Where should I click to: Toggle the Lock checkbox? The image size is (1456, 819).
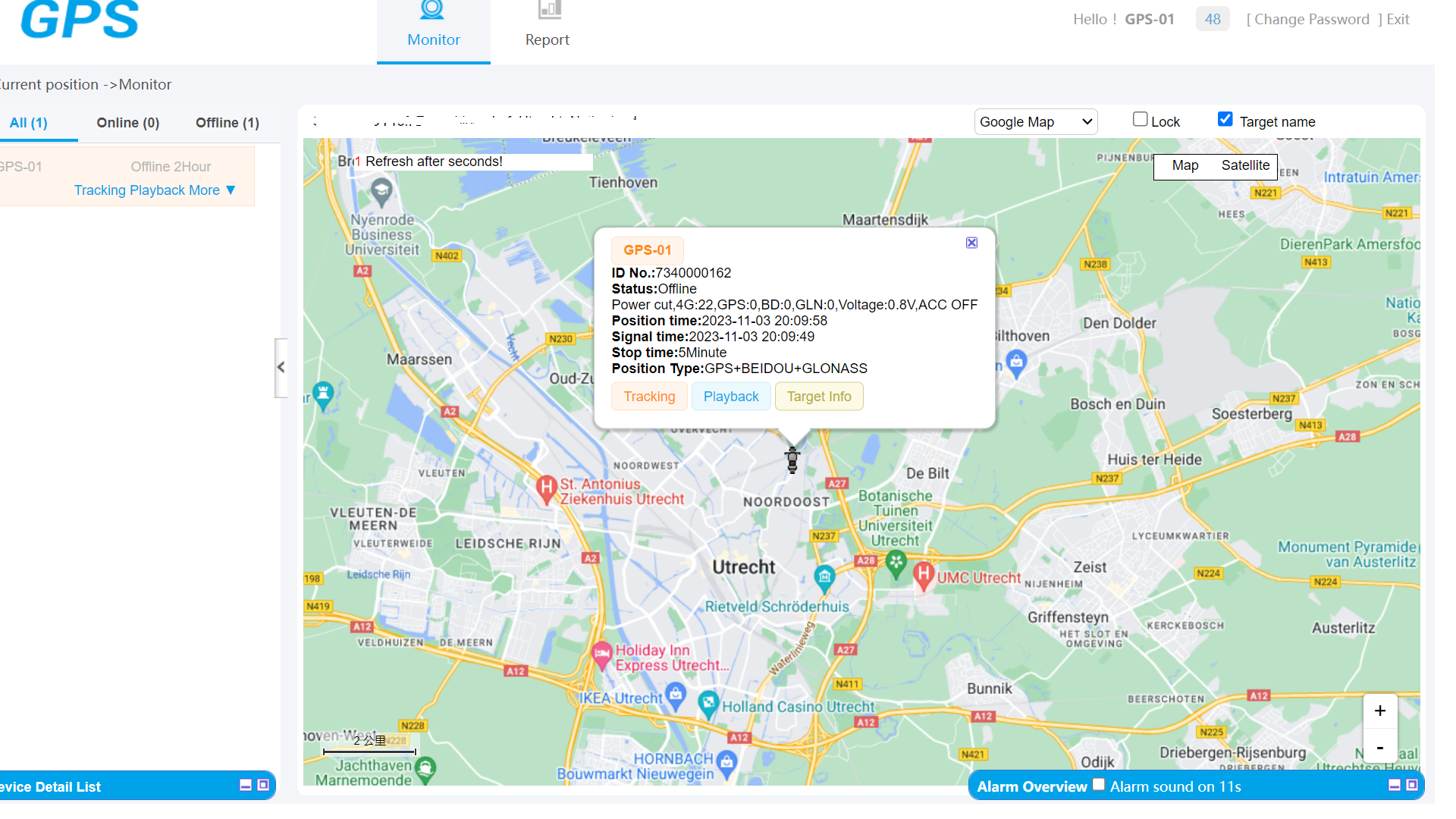pyautogui.click(x=1140, y=119)
